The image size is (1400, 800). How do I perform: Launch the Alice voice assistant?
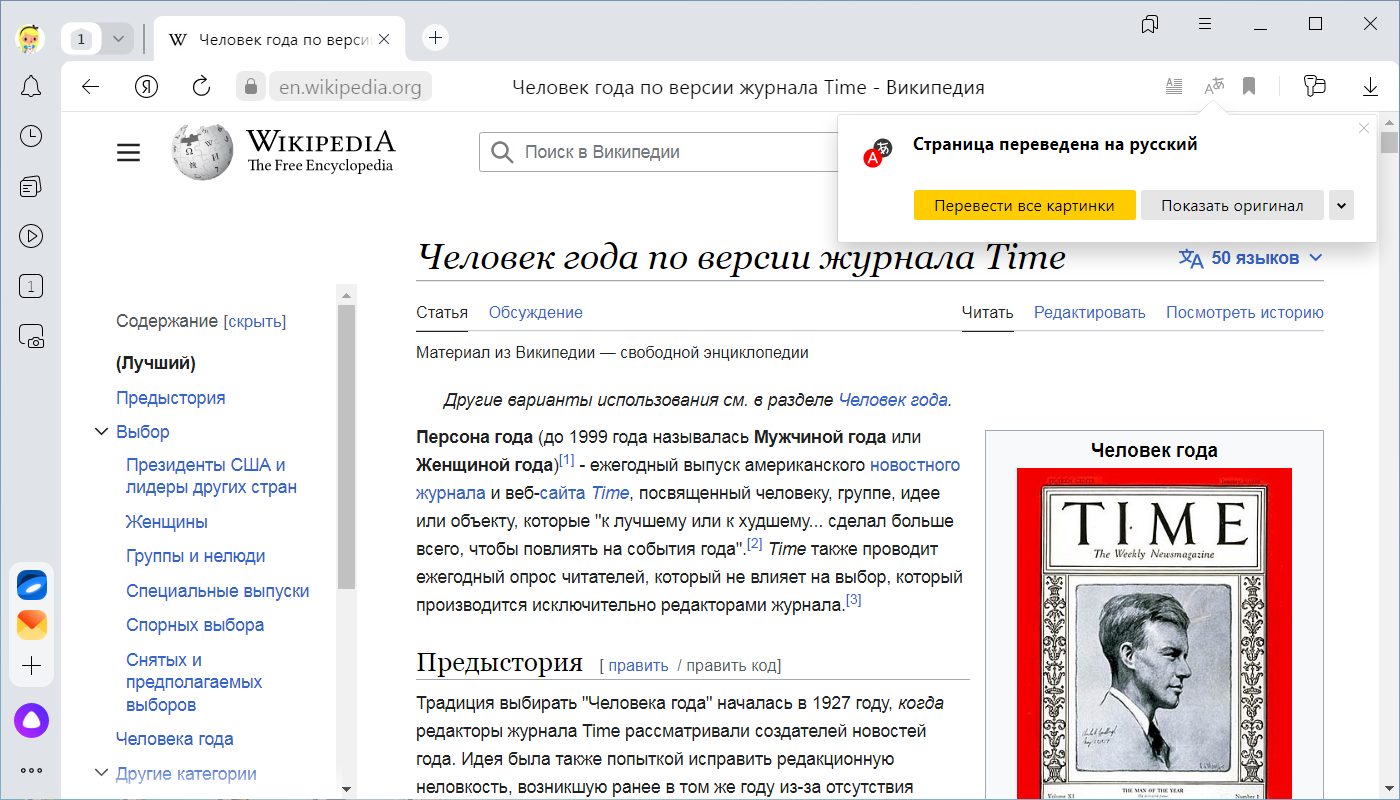[x=31, y=720]
